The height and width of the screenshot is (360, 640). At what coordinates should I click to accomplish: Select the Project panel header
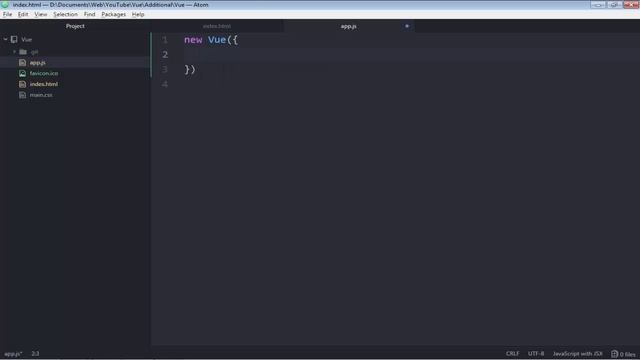click(75, 26)
